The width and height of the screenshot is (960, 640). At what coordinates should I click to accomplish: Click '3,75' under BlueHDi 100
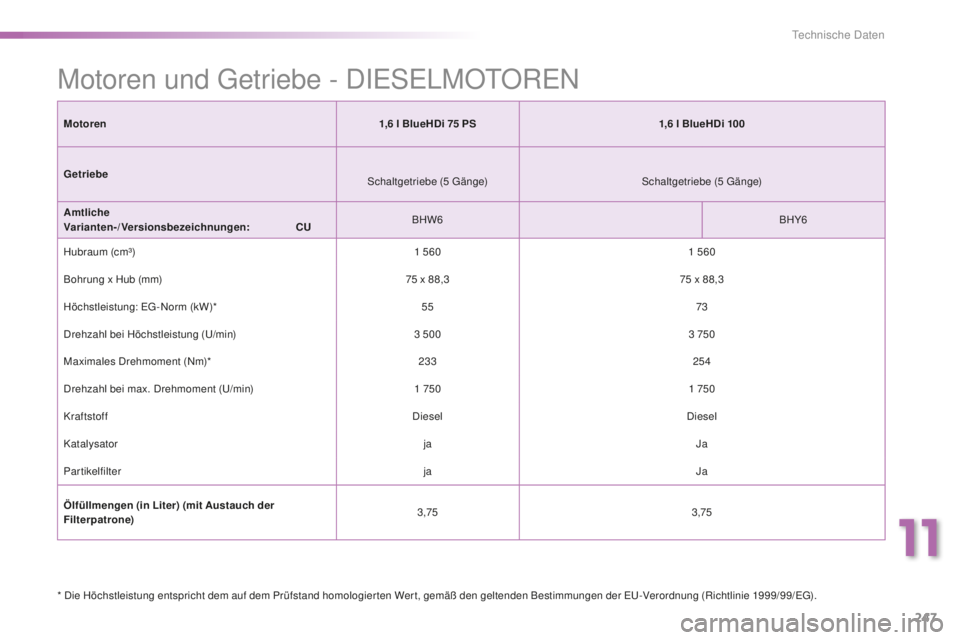coord(702,513)
